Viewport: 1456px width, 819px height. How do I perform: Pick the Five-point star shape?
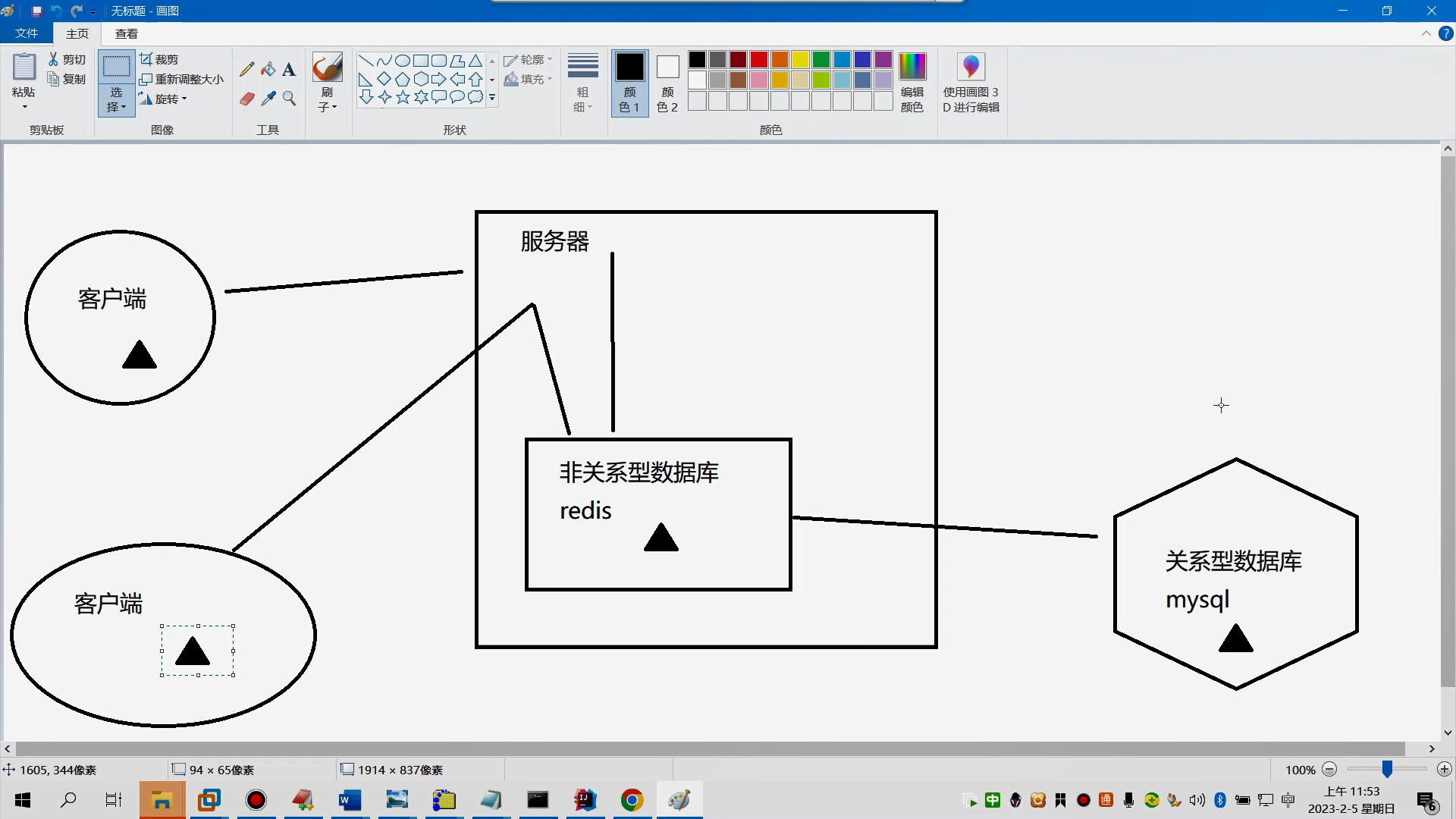tap(403, 97)
